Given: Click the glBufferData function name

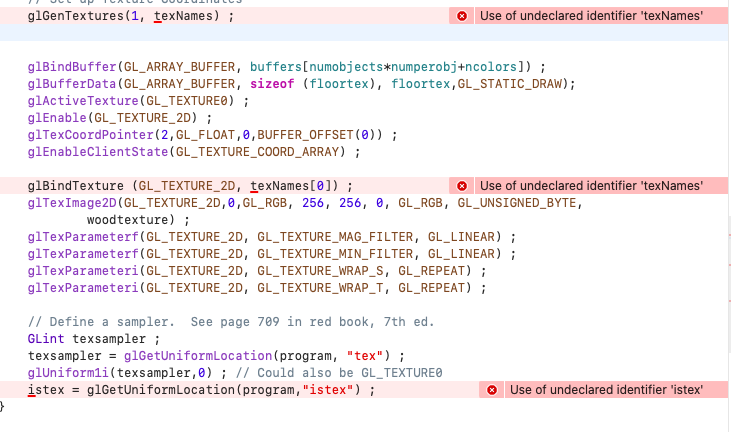Looking at the screenshot, I should click(72, 84).
